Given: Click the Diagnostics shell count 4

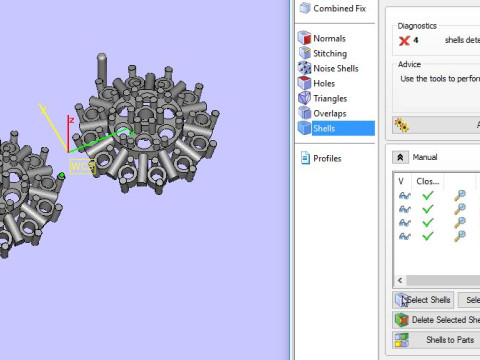Looking at the screenshot, I should tap(416, 40).
